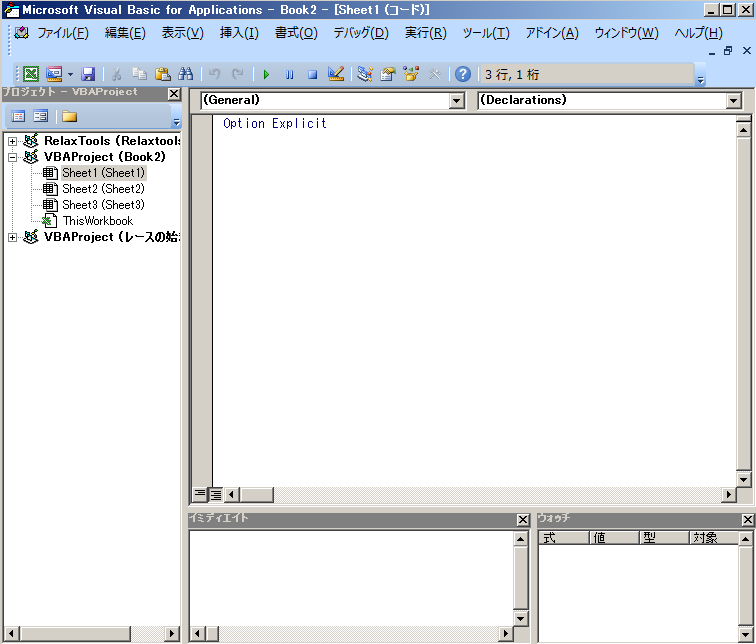756x644 pixels.
Task: Open the デバッグ(D) menu
Action: pos(361,33)
